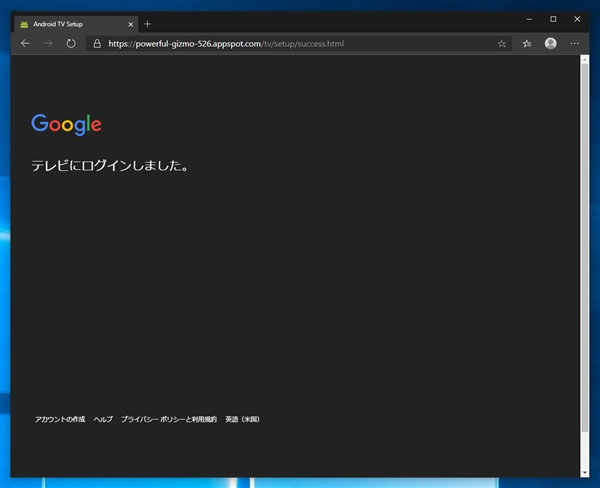Viewport: 600px width, 488px height.
Task: Open browser settings and more menu
Action: [574, 44]
